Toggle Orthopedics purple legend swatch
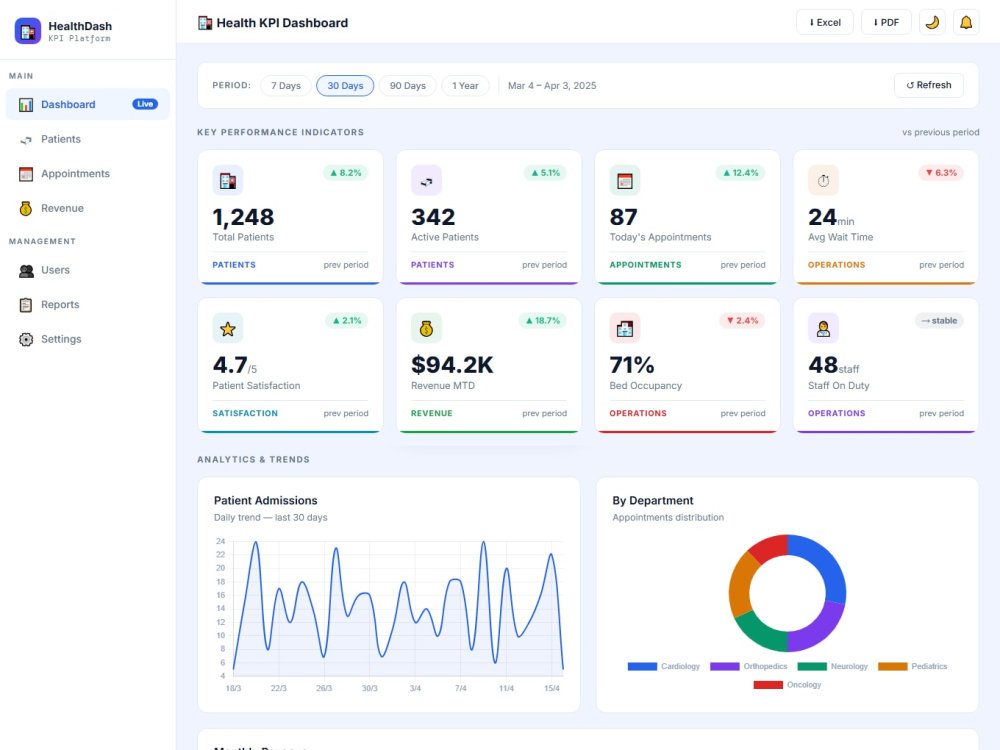 tap(724, 666)
